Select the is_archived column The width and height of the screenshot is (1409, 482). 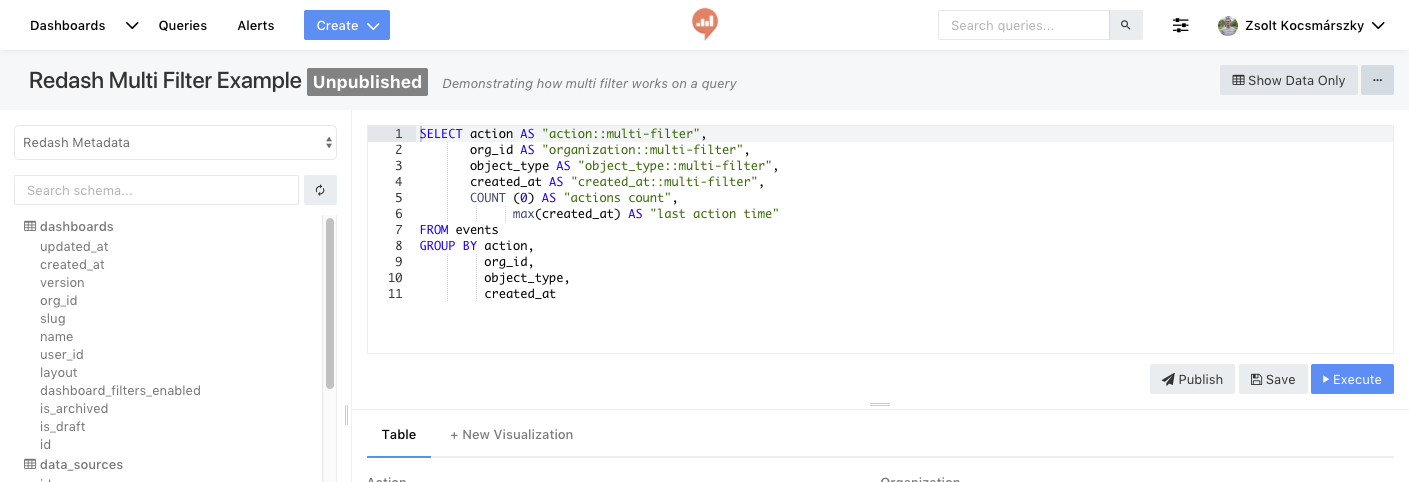[x=74, y=409]
